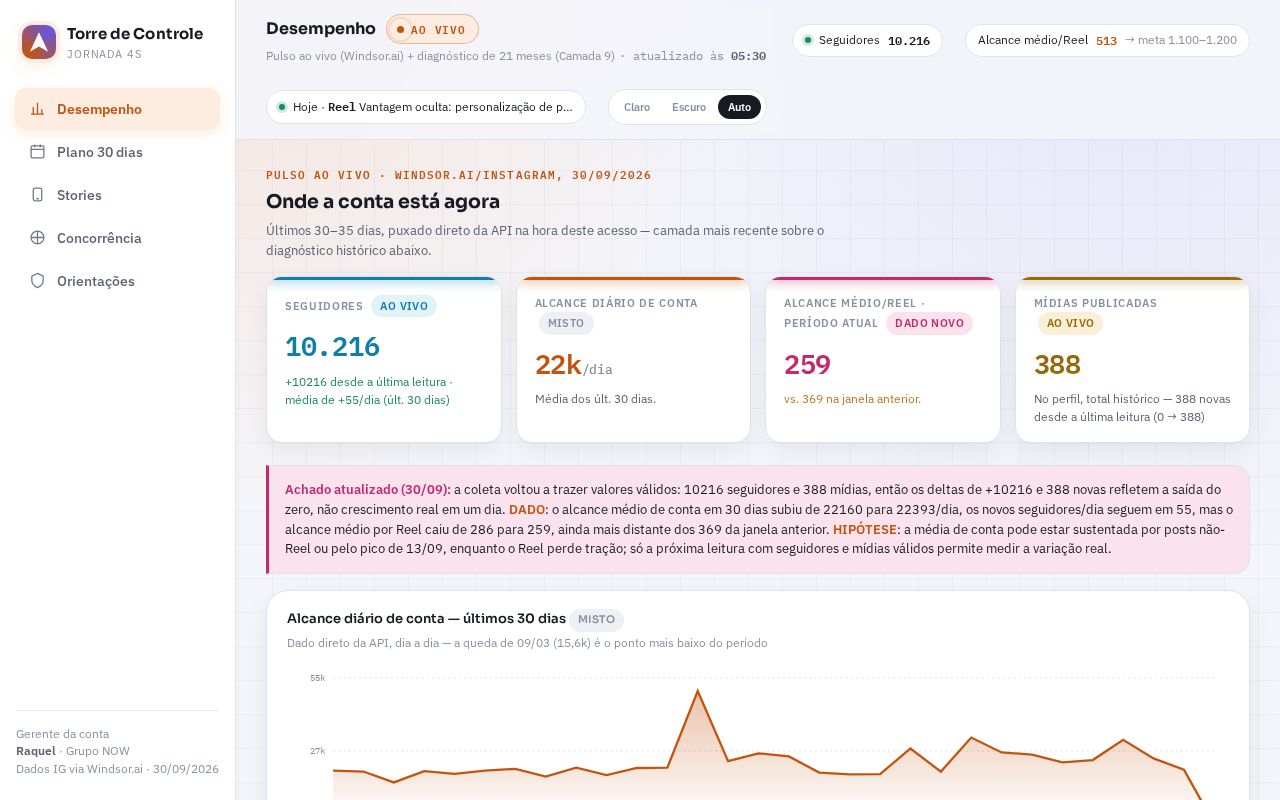The image size is (1280, 800).
Task: Select the Auto theme option
Action: pos(739,107)
